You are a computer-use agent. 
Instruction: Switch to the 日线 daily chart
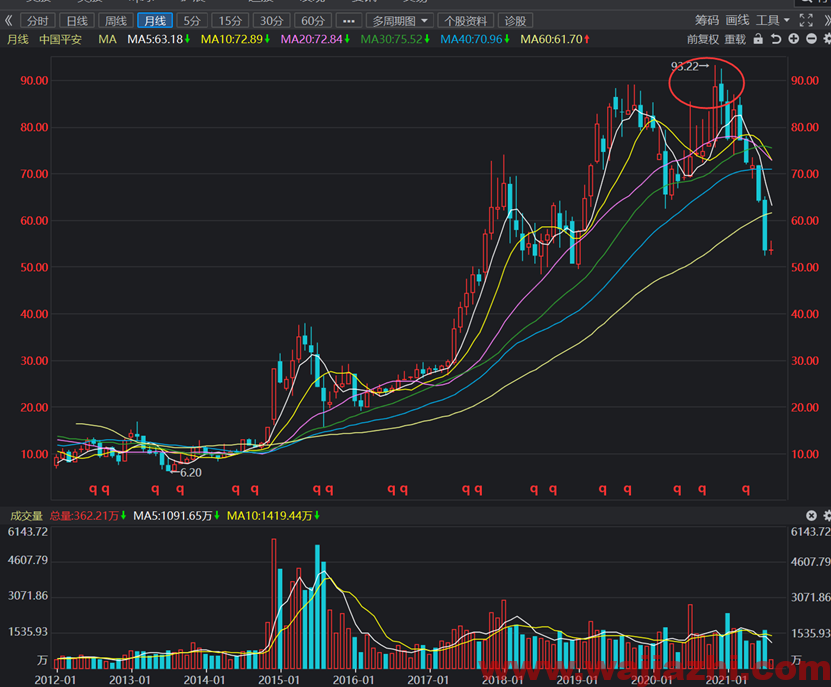(x=77, y=21)
